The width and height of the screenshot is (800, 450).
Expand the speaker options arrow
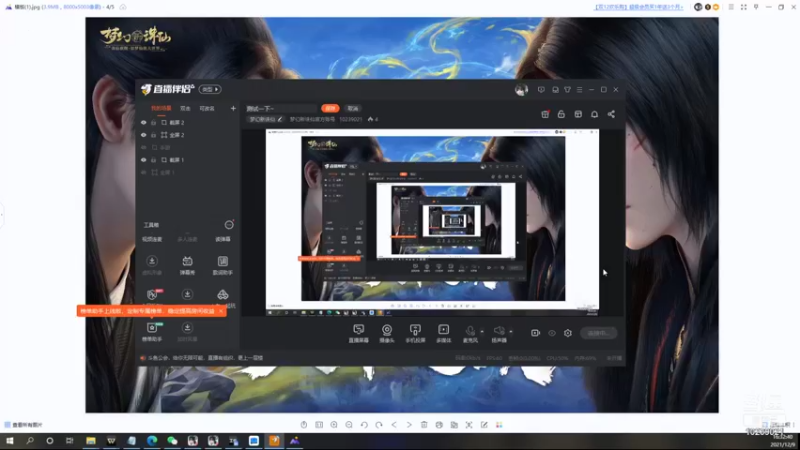511,332
